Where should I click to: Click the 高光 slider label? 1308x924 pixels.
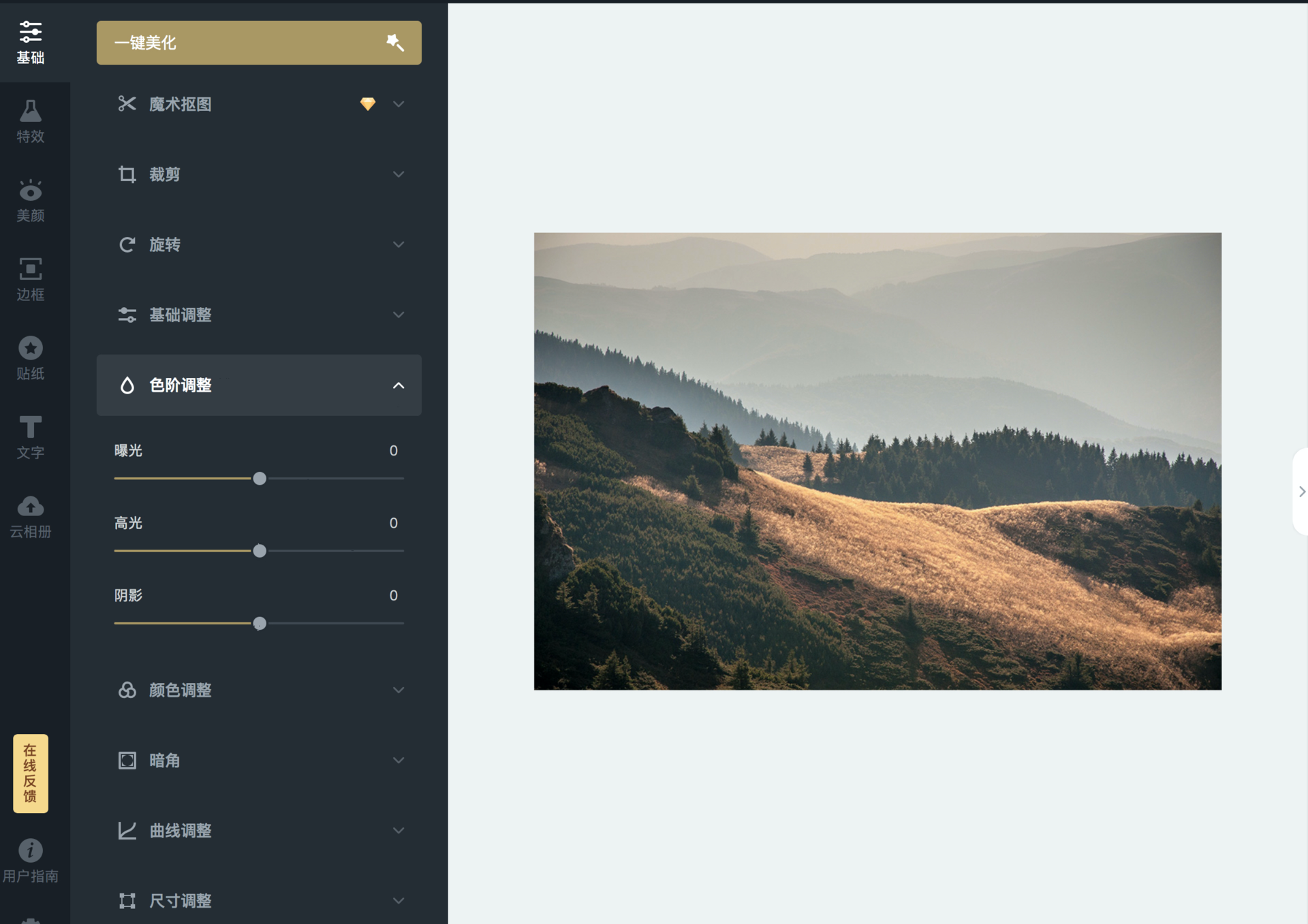(128, 523)
